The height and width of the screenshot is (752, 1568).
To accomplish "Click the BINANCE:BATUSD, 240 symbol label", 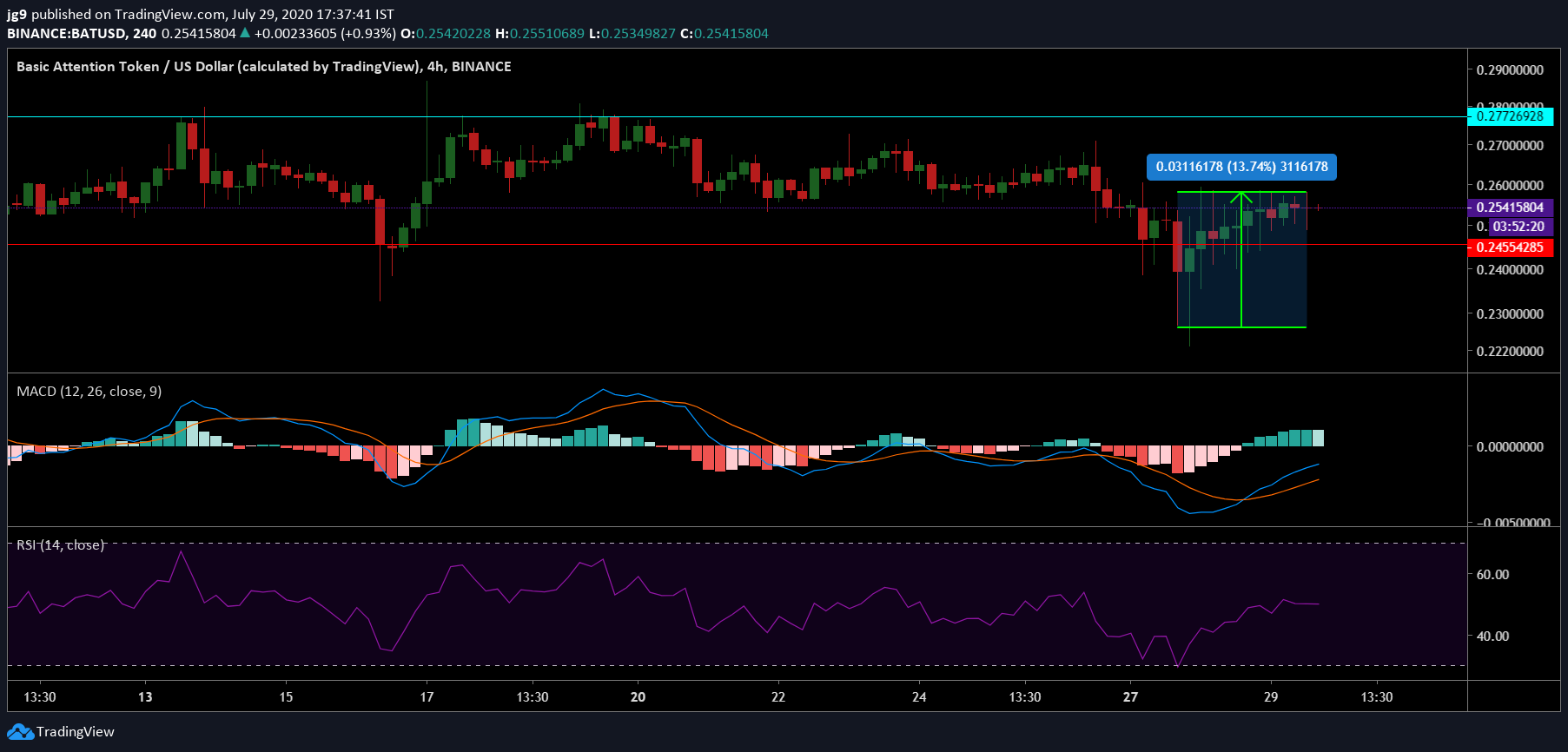I will pyautogui.click(x=82, y=34).
